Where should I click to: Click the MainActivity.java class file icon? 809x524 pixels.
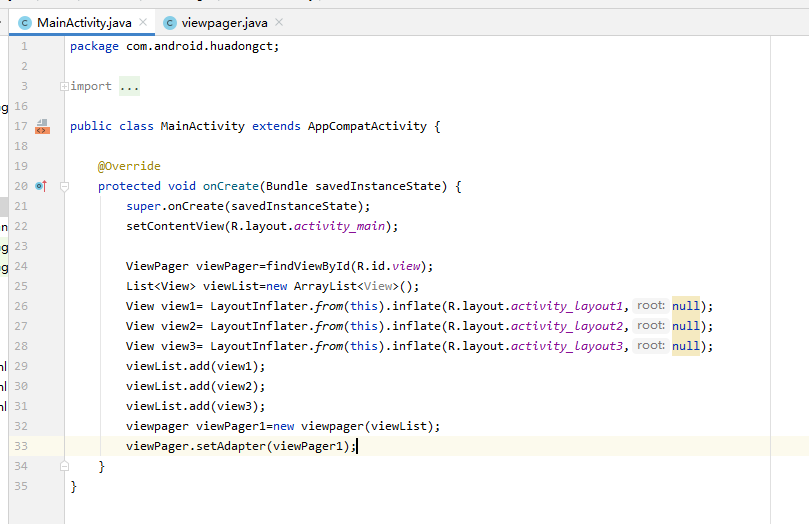coord(25,22)
